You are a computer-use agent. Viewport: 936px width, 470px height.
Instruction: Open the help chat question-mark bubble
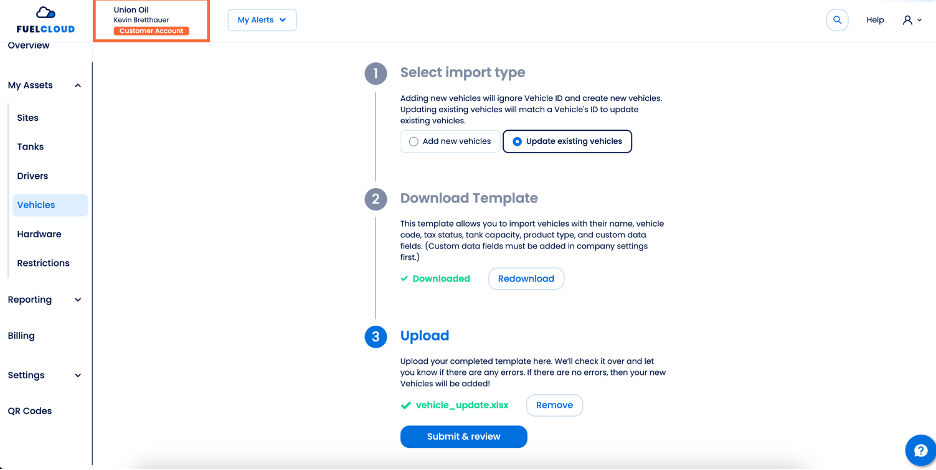[x=920, y=450]
